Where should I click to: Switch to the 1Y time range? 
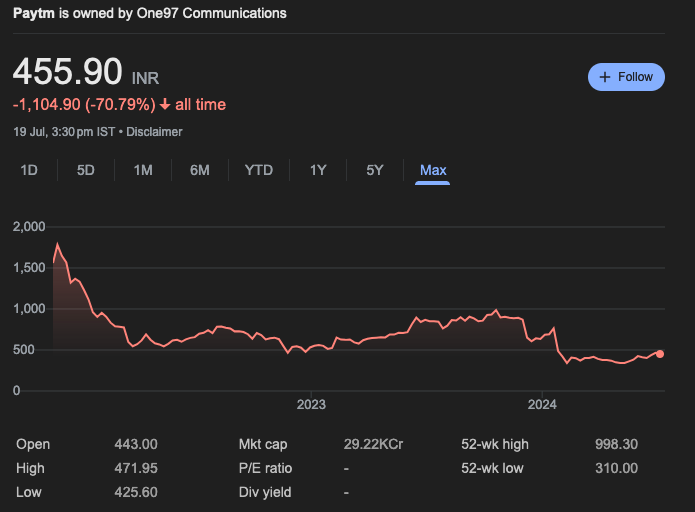click(318, 170)
